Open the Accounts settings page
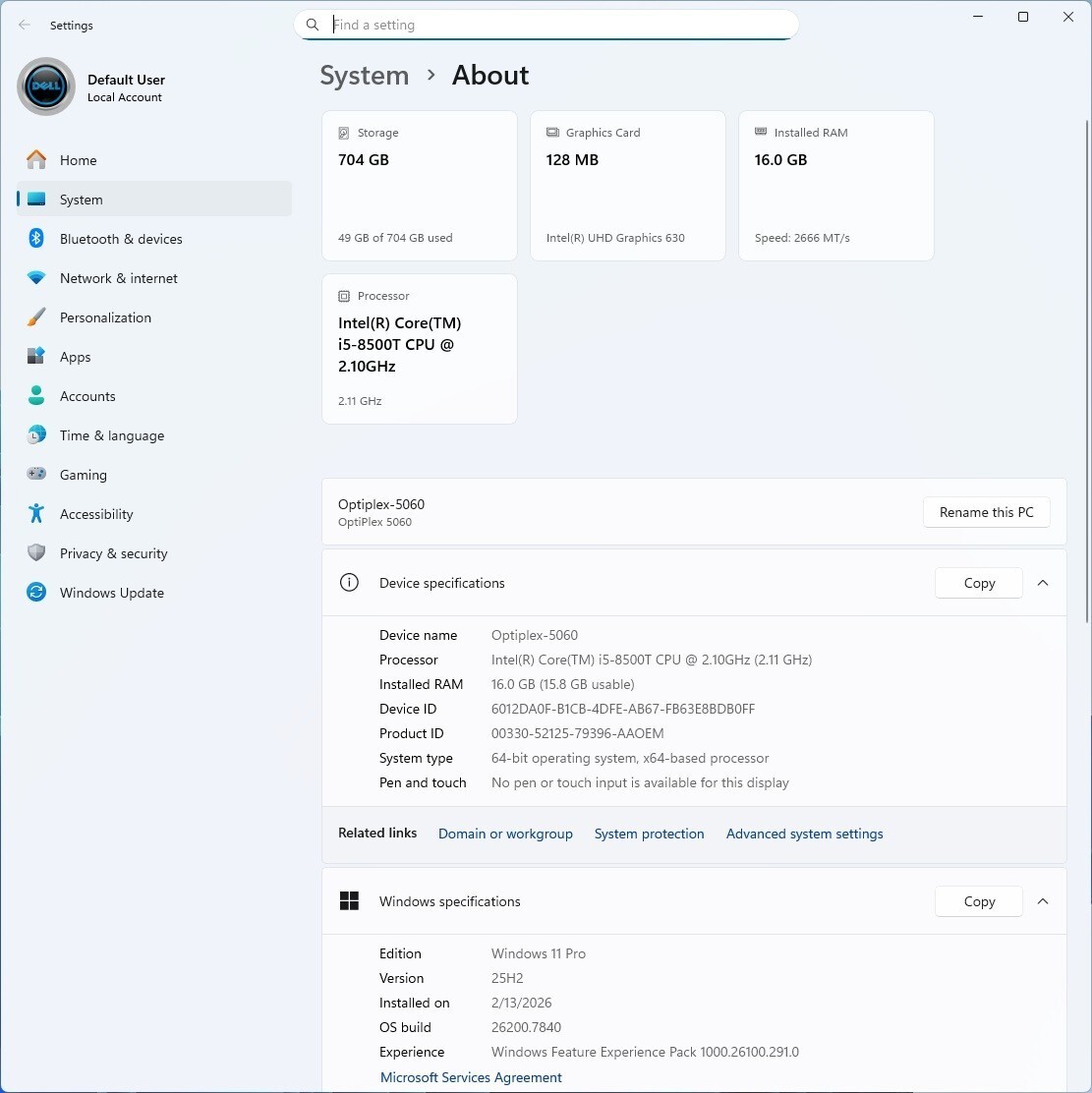The image size is (1092, 1093). point(87,396)
